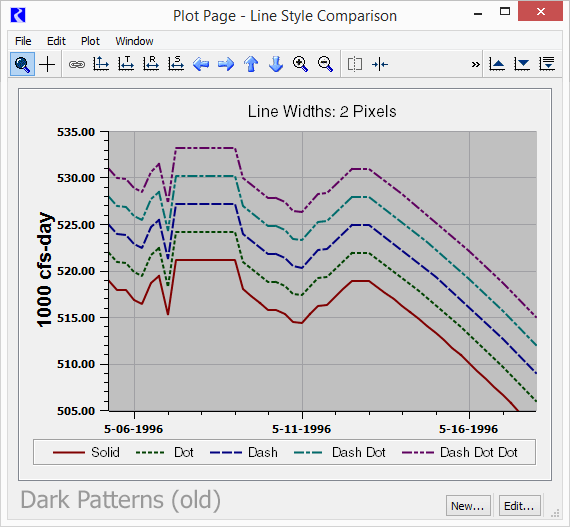Expand the toolbar overflow chevron
Image resolution: width=570 pixels, height=527 pixels.
475,65
